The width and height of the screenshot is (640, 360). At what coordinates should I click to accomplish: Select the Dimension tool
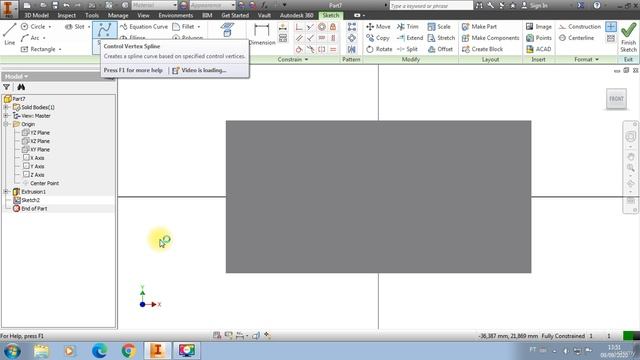(262, 34)
